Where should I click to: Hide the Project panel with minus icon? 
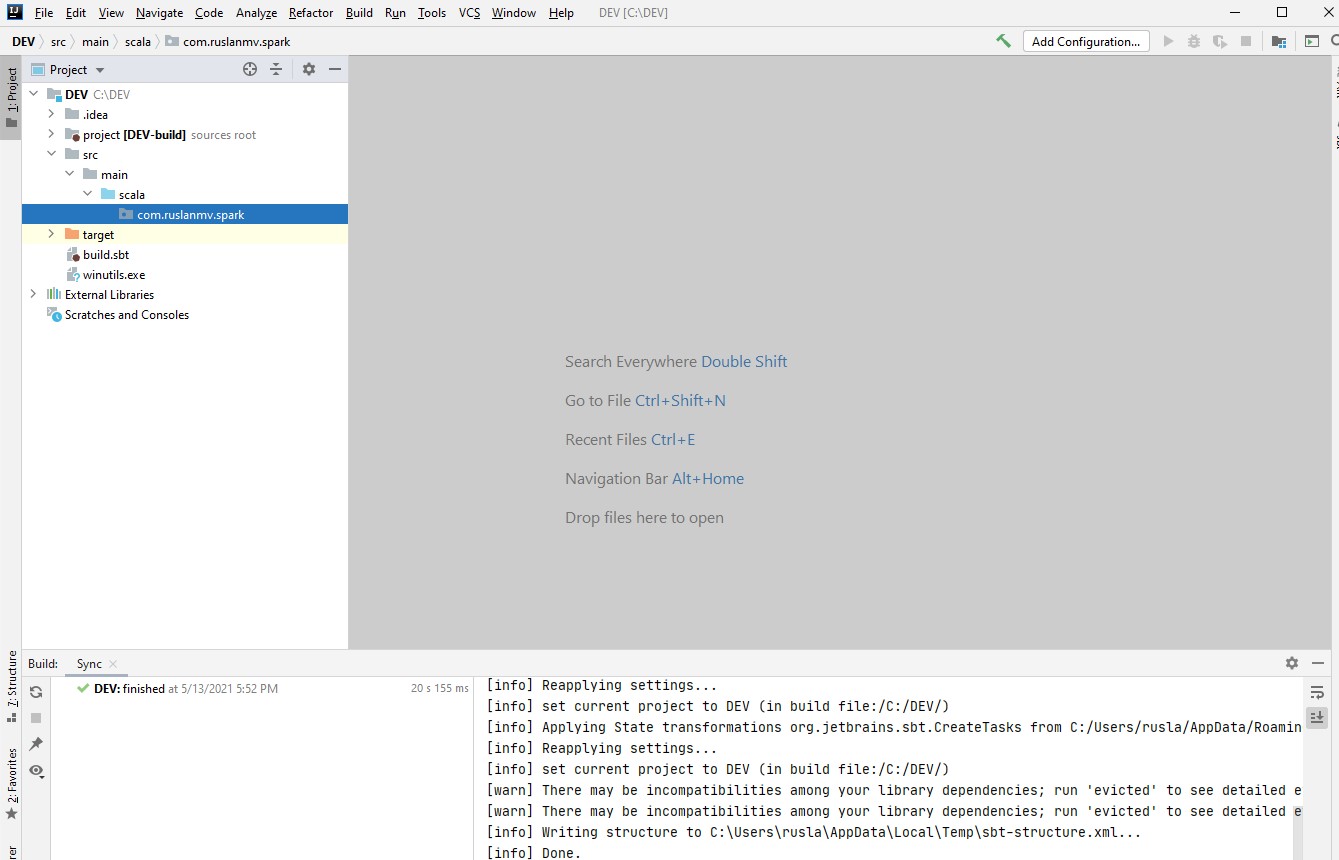[335, 69]
